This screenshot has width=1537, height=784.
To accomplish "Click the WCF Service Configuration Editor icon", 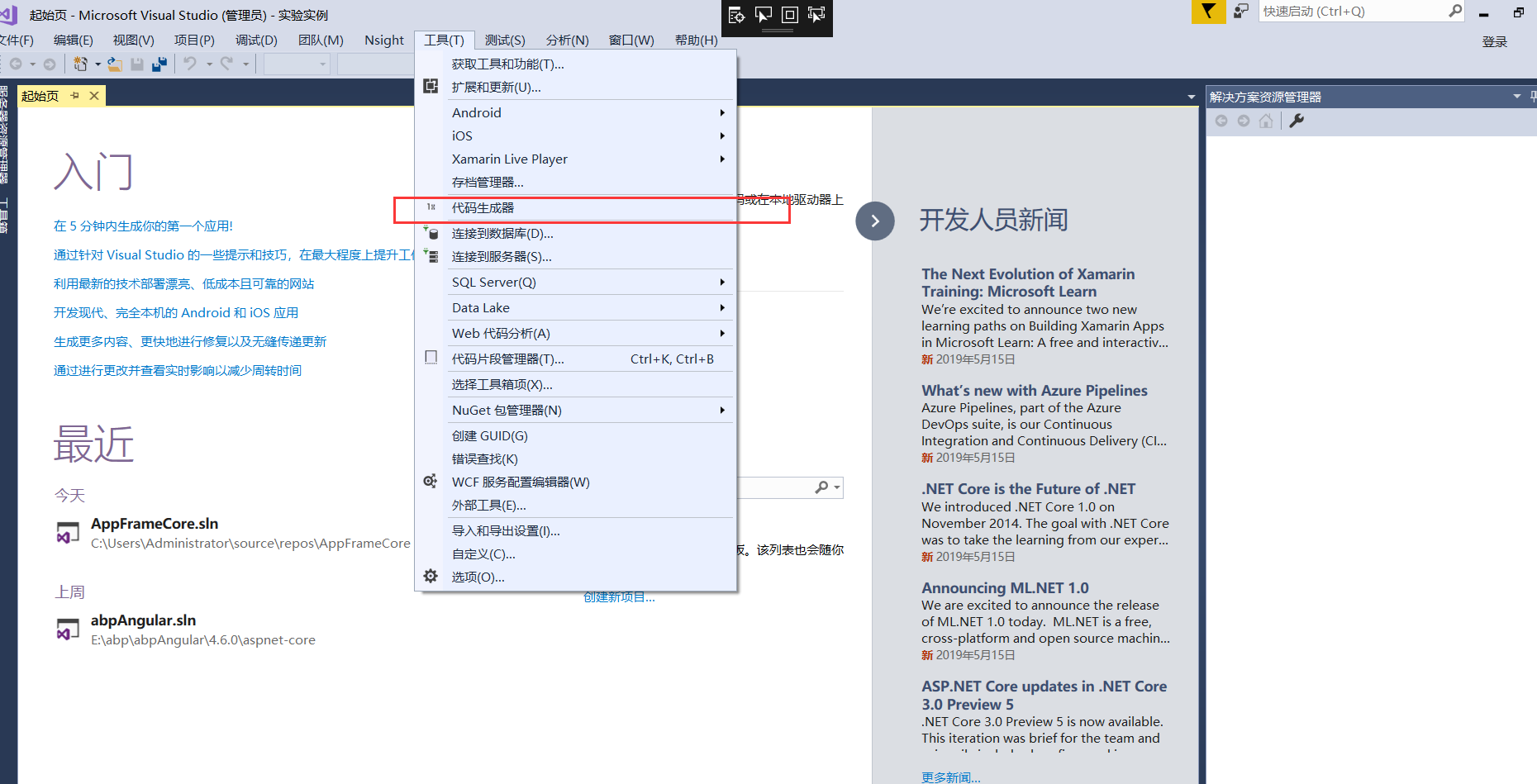I will click(431, 481).
